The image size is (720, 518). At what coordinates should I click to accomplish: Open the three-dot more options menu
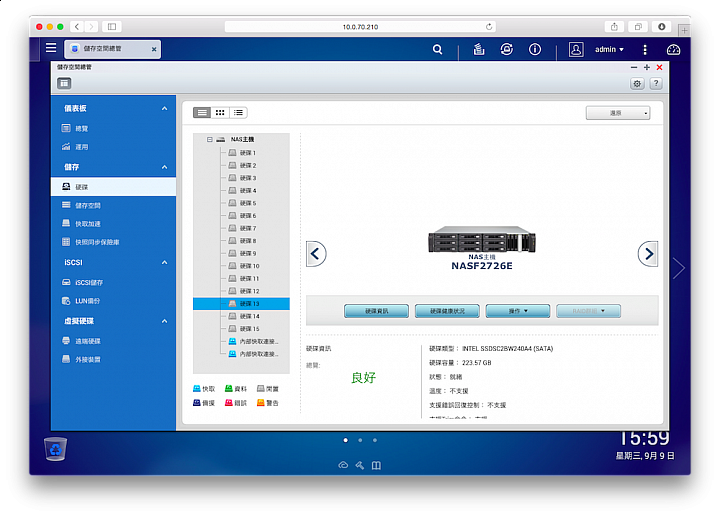pyautogui.click(x=645, y=50)
